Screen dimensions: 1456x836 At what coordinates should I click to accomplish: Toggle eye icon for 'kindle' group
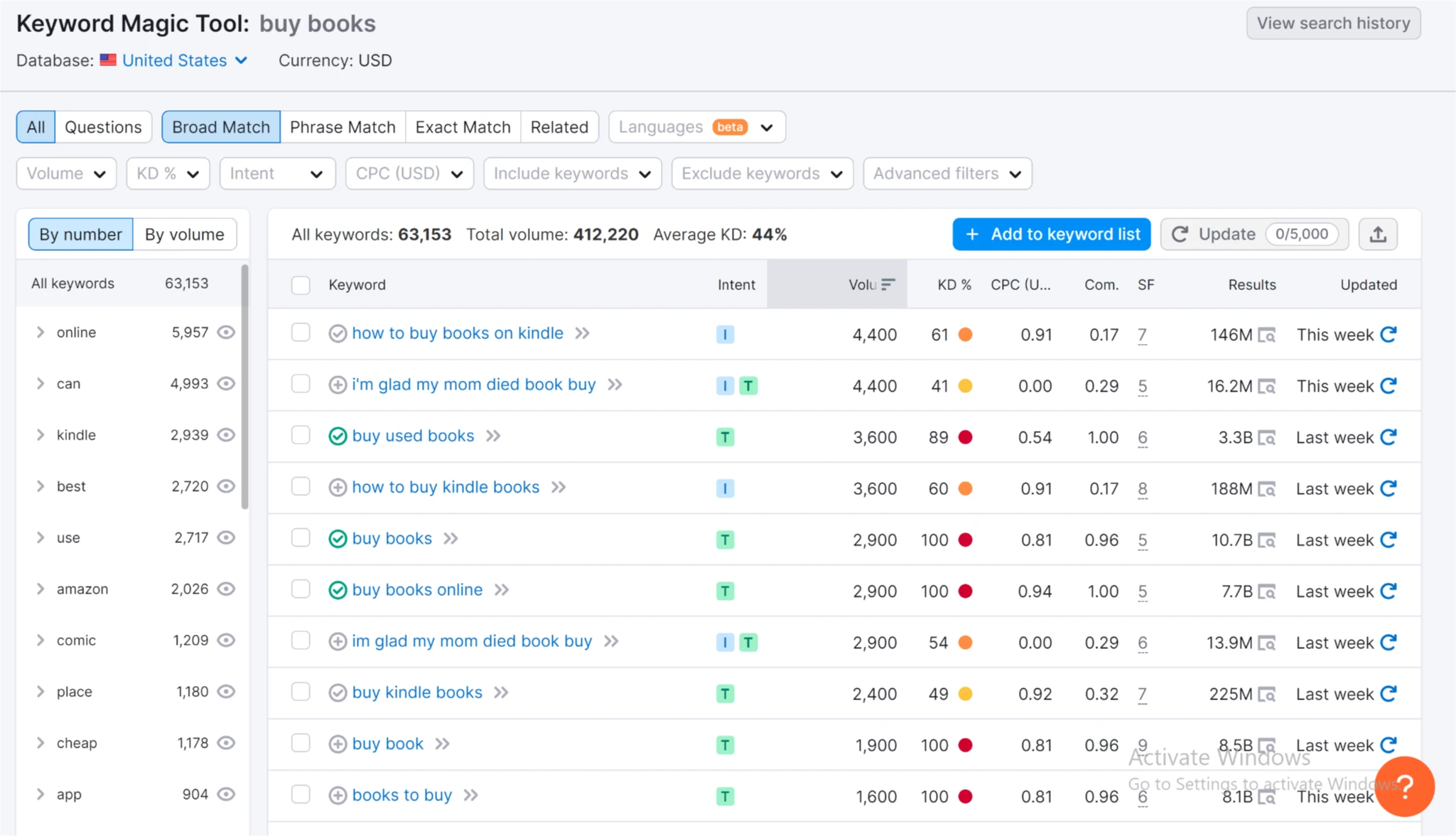(x=226, y=435)
